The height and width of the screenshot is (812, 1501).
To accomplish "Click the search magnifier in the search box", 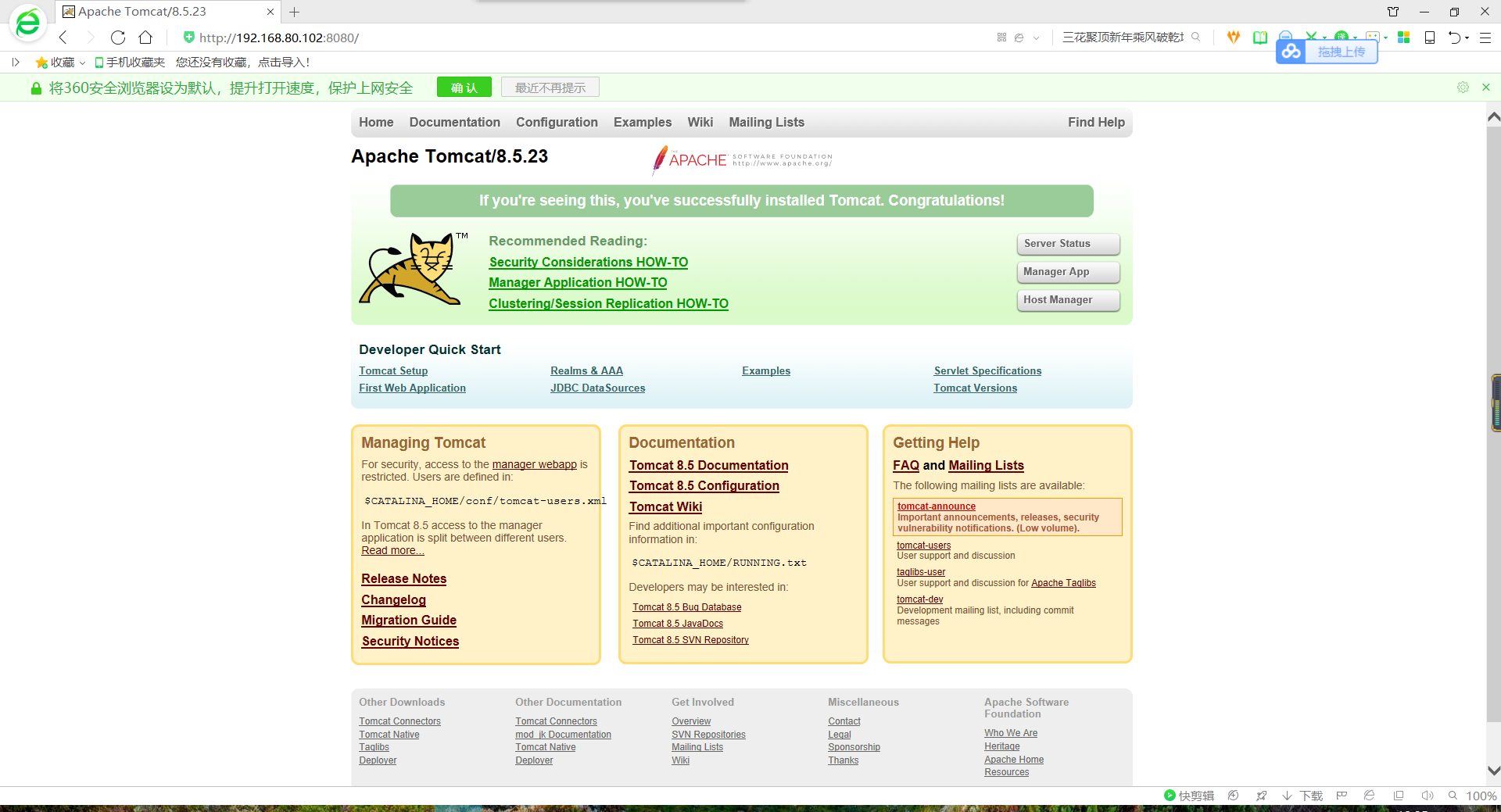I will point(1195,37).
